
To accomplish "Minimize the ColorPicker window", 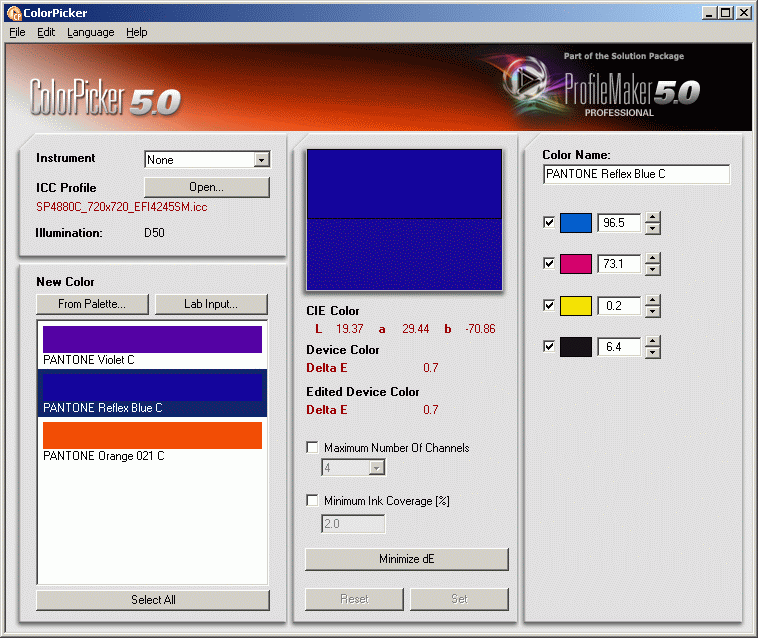I will click(709, 13).
